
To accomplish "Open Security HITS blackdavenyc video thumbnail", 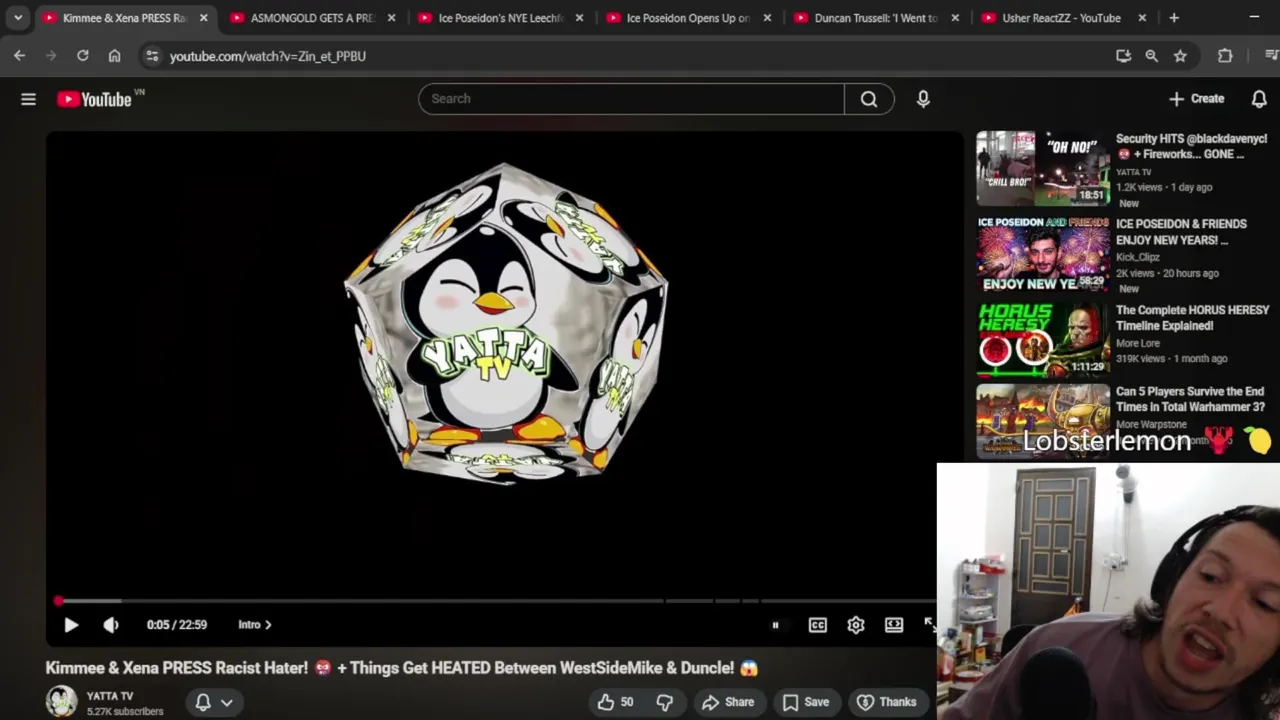I will [1043, 168].
